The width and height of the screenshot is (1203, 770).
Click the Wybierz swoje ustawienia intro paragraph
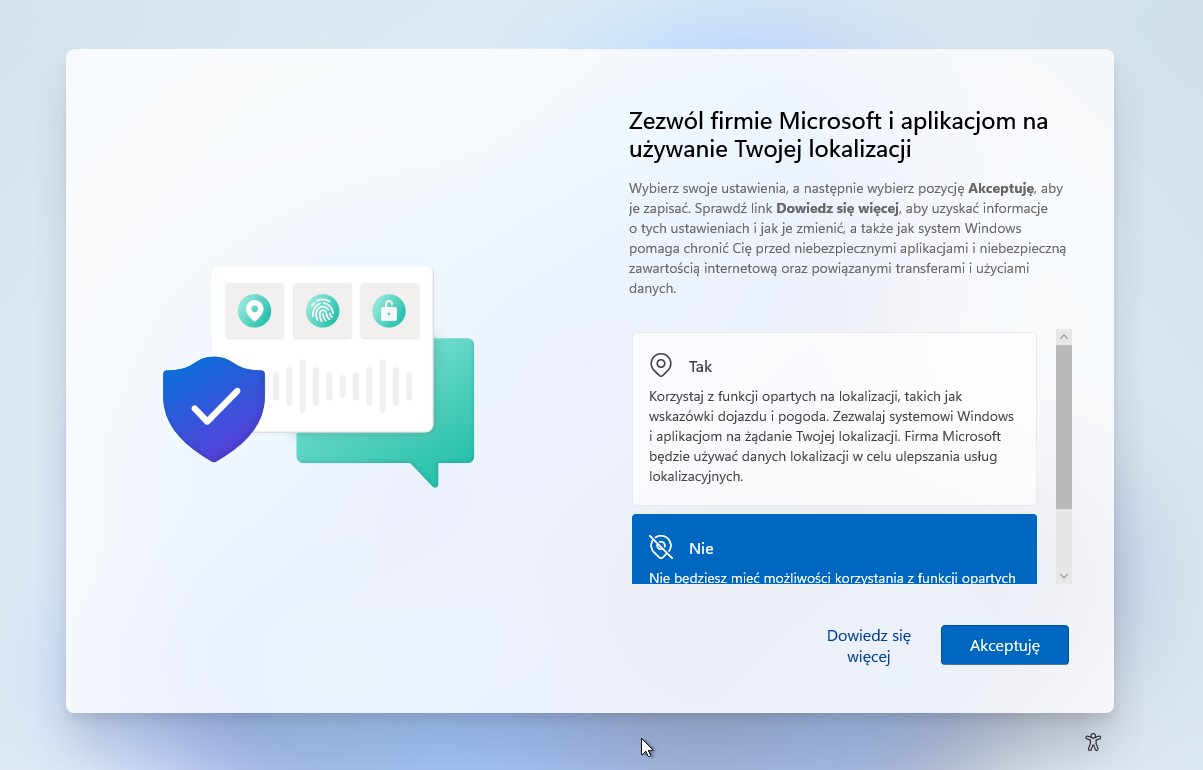click(x=846, y=238)
